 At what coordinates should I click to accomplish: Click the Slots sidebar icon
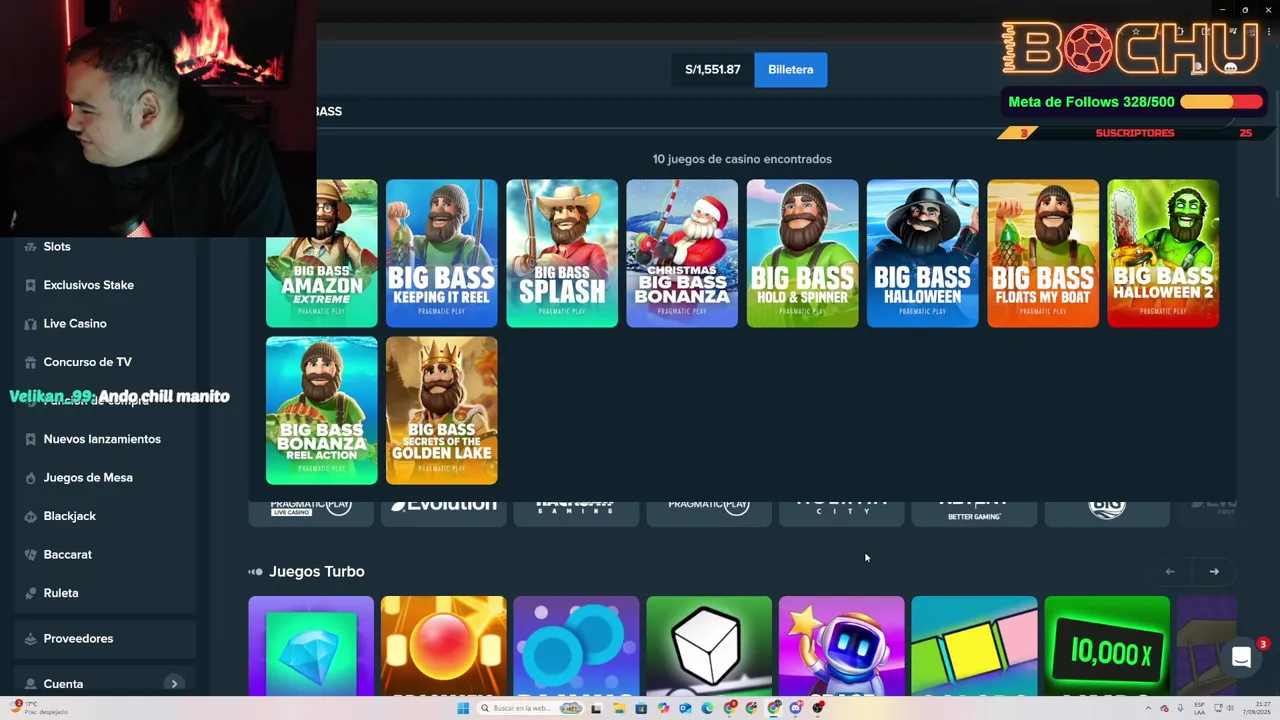[x=30, y=246]
